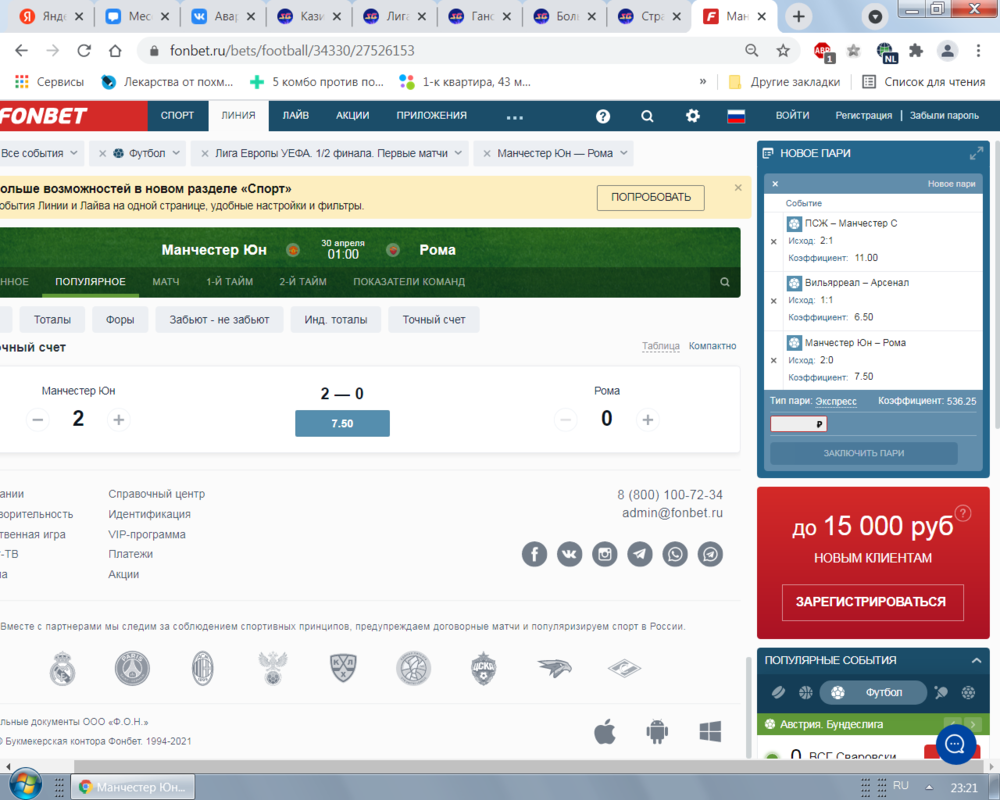
Task: Expand the bet slip panel fullscreen icon
Action: [976, 153]
